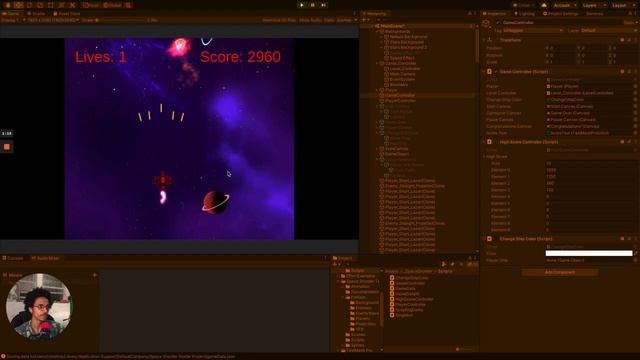Click the Step frame button

coord(323,5)
